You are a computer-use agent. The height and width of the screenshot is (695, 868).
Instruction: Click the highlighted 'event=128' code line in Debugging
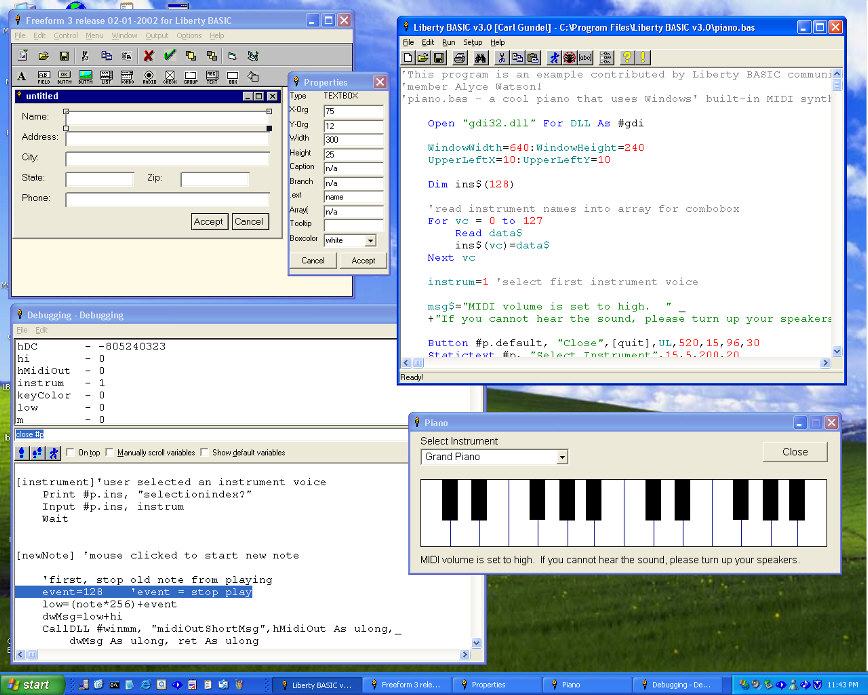pos(133,592)
